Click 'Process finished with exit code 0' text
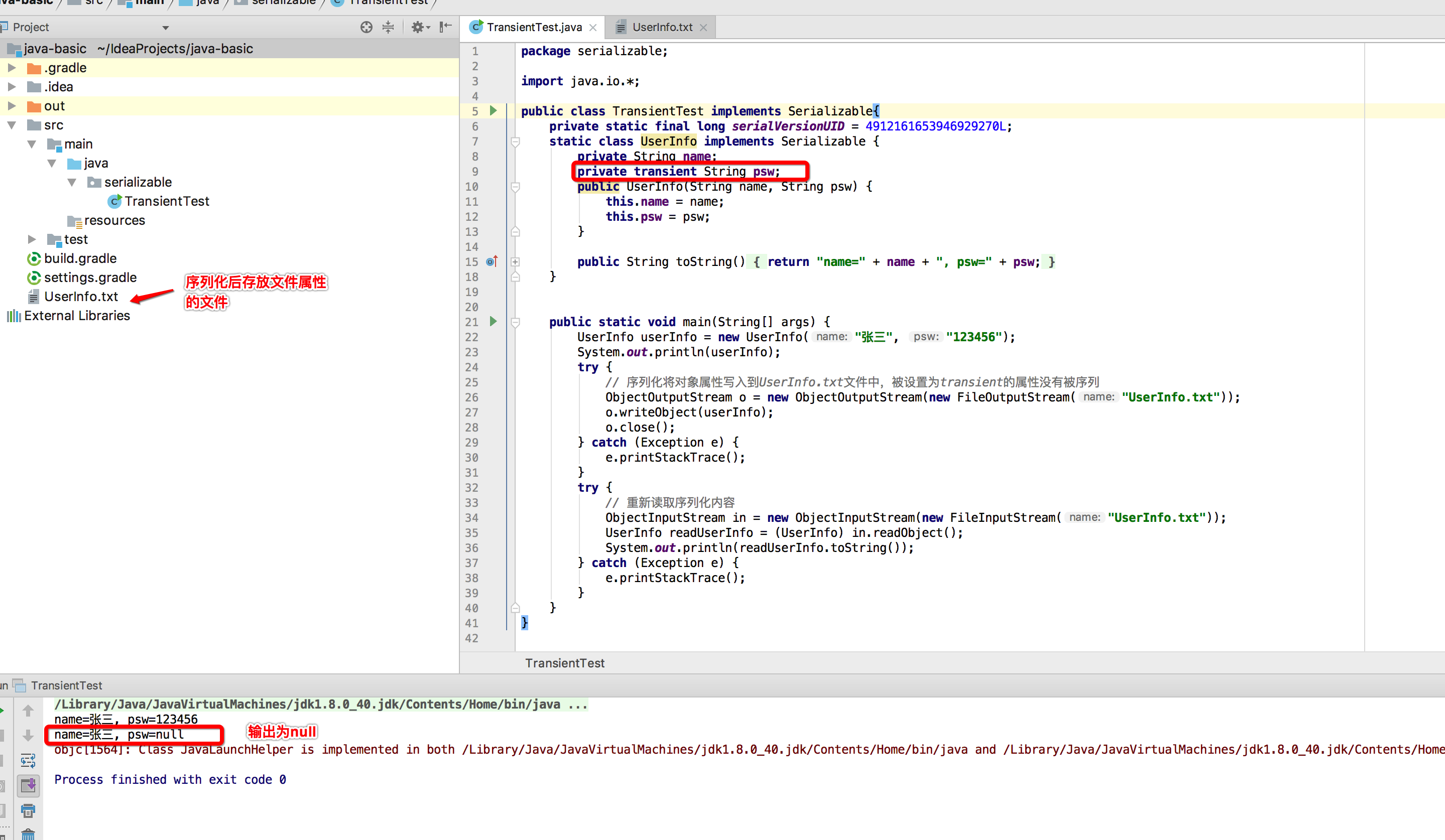The width and height of the screenshot is (1445, 840). 170,779
